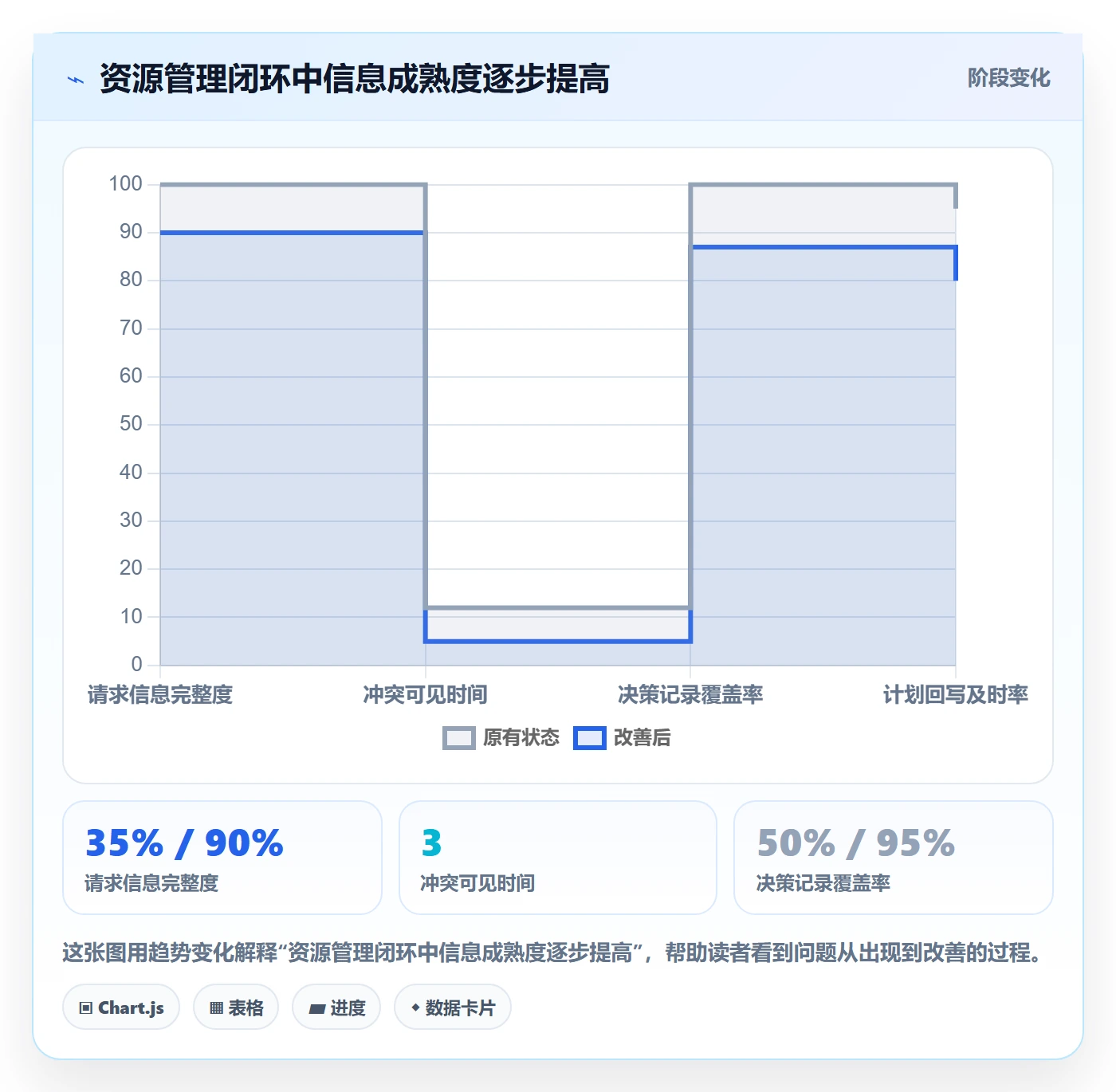Click the 50 y-axis tick label

coord(131,424)
